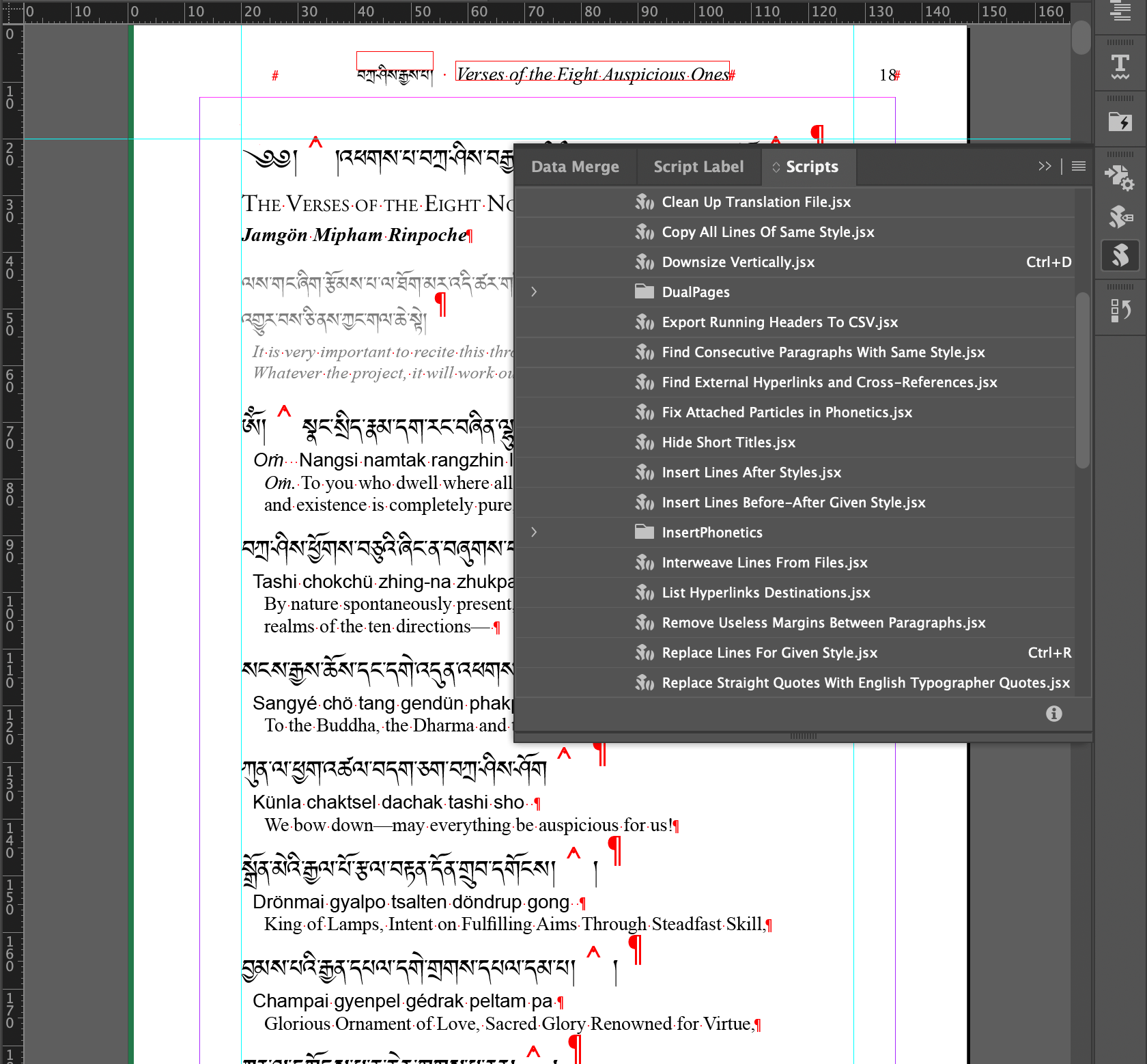The width and height of the screenshot is (1147, 1064).
Task: Select the Scripts panel icon in the sidebar
Action: 1120,255
